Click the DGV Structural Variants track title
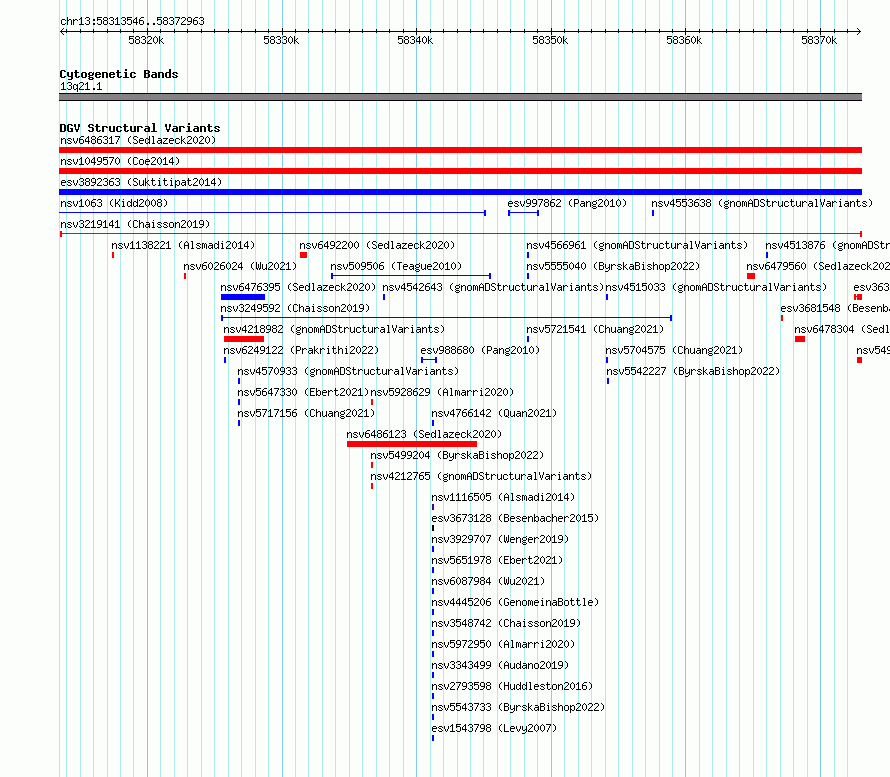 [x=140, y=128]
